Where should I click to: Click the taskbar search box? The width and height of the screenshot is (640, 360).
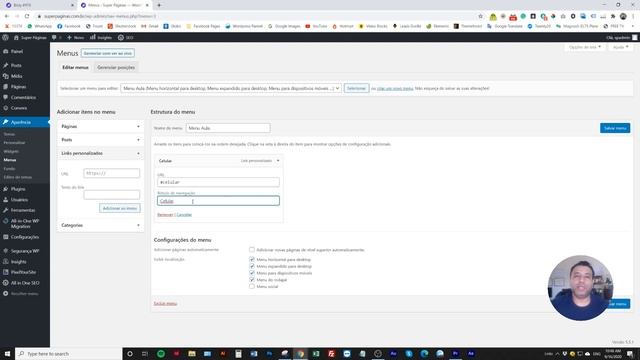click(69, 354)
